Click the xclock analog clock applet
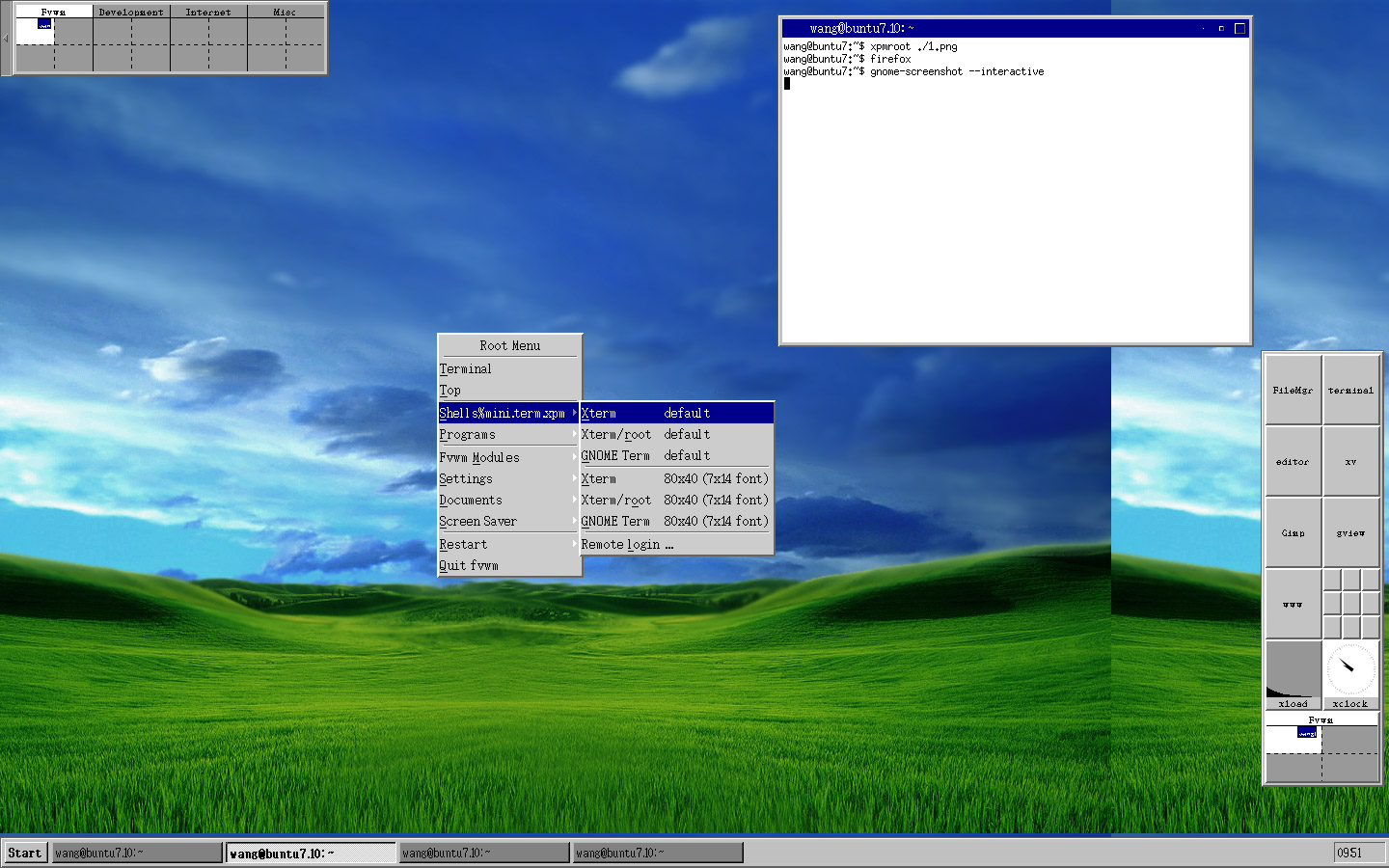Screen dimensions: 1389x868 coord(1350,669)
